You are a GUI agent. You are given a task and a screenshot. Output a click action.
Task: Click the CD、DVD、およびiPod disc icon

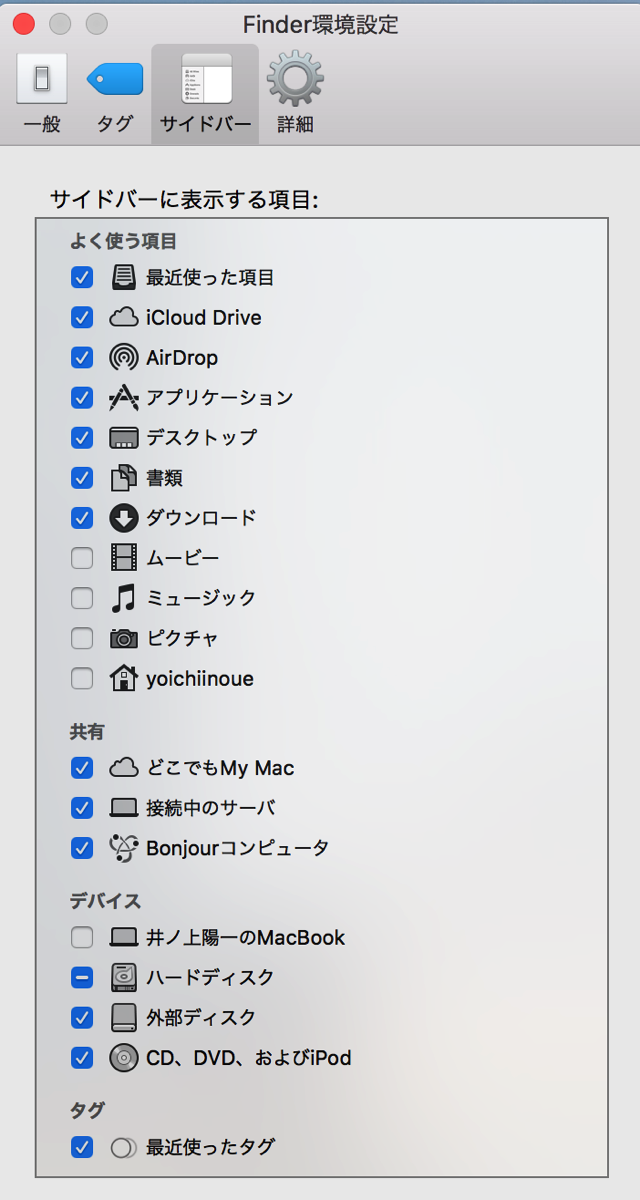123,1057
